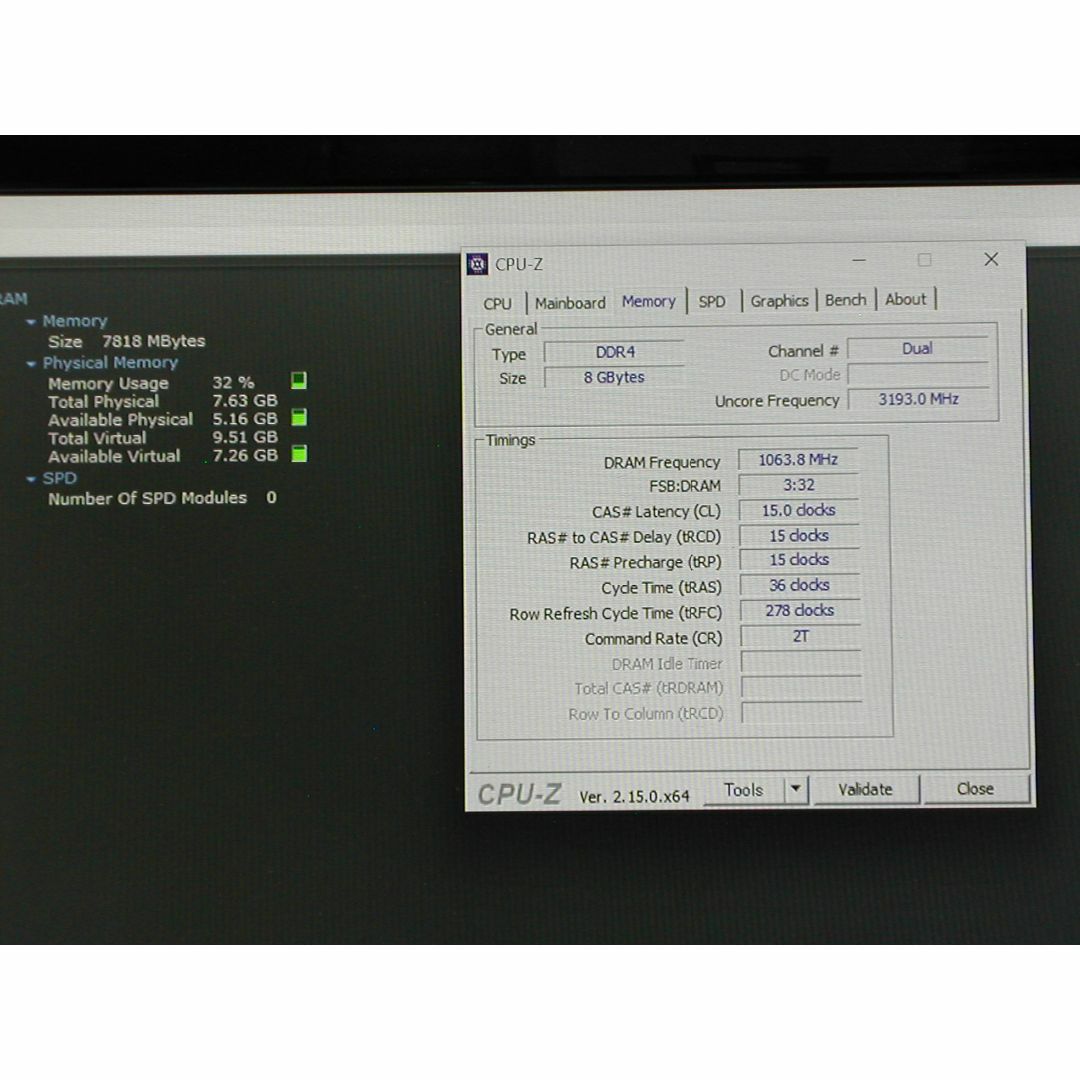1080x1080 pixels.
Task: Click the FSB:DRAM 3:32 value
Action: click(x=798, y=485)
